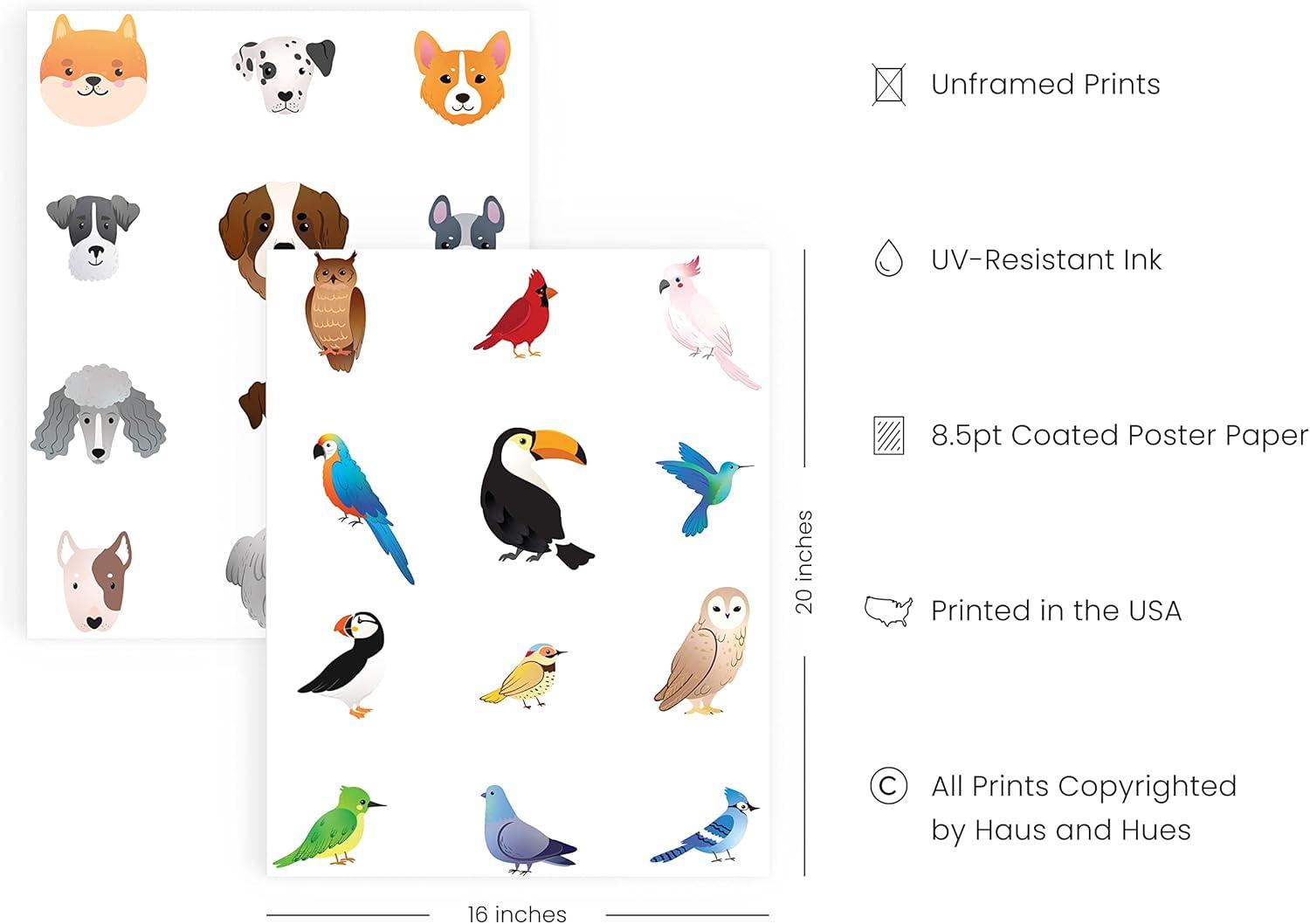
Task: Click the copyright symbol icon
Action: pos(888,786)
